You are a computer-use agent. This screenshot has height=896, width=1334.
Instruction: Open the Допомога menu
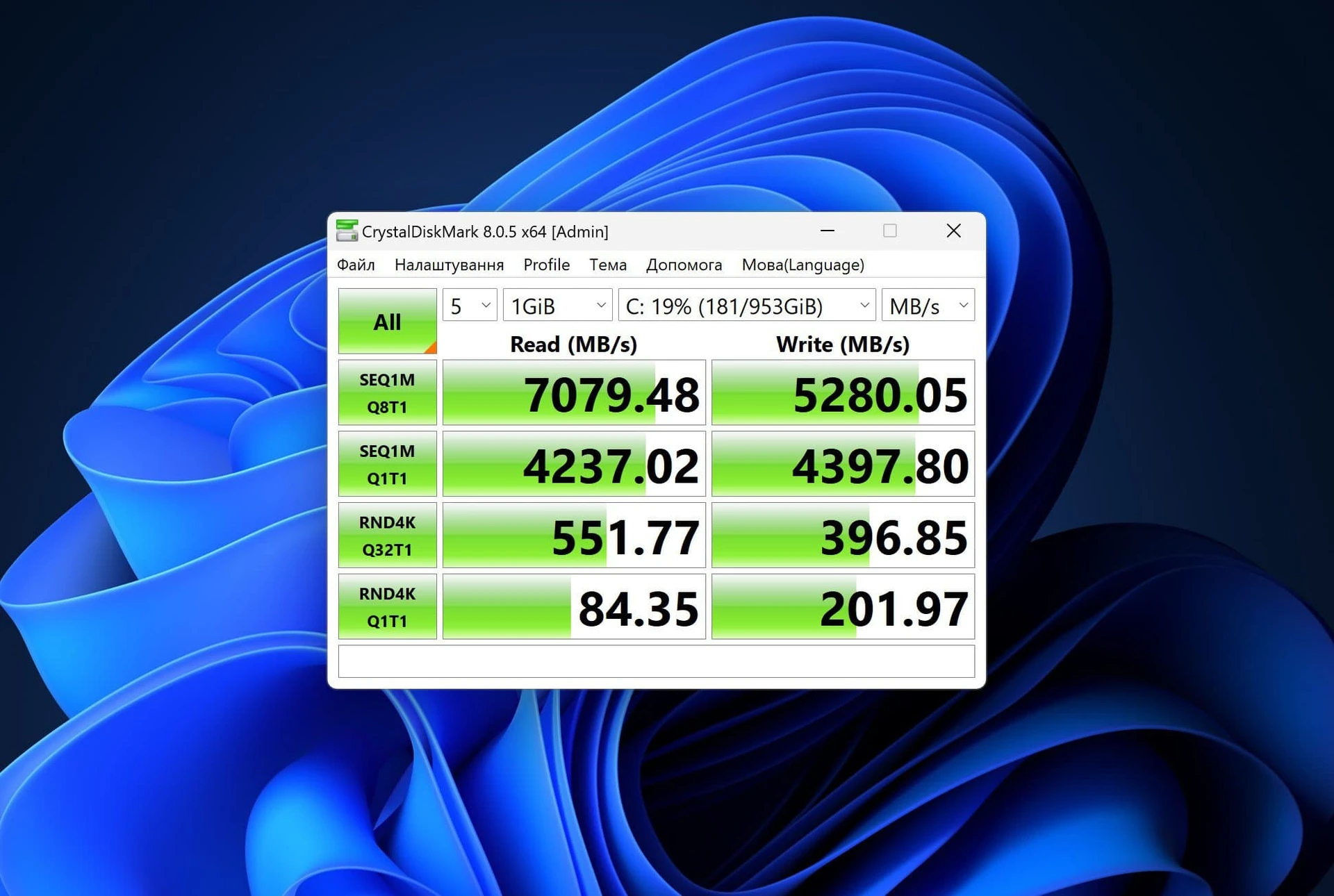click(x=684, y=265)
